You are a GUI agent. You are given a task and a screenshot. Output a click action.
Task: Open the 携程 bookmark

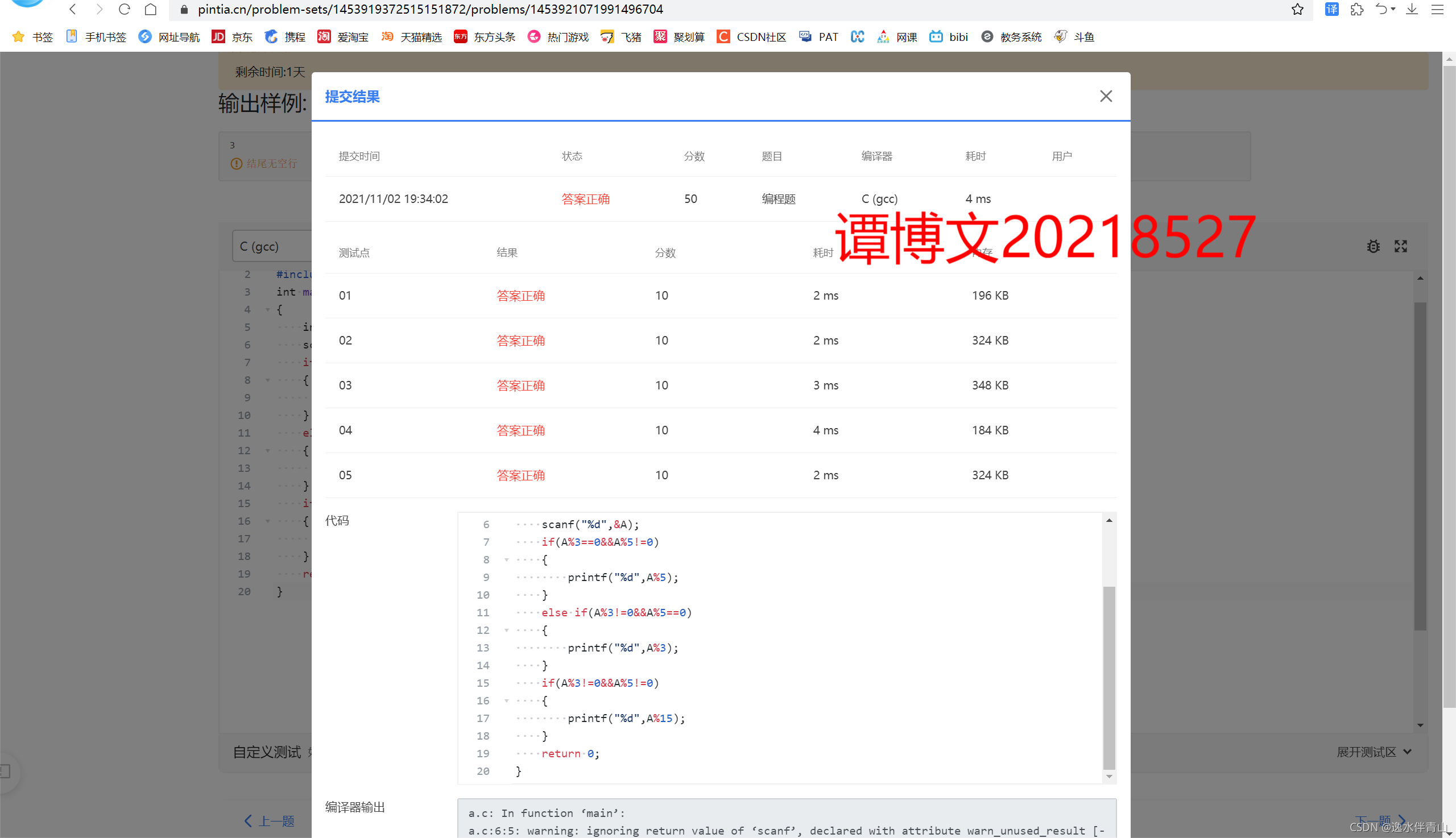[285, 37]
